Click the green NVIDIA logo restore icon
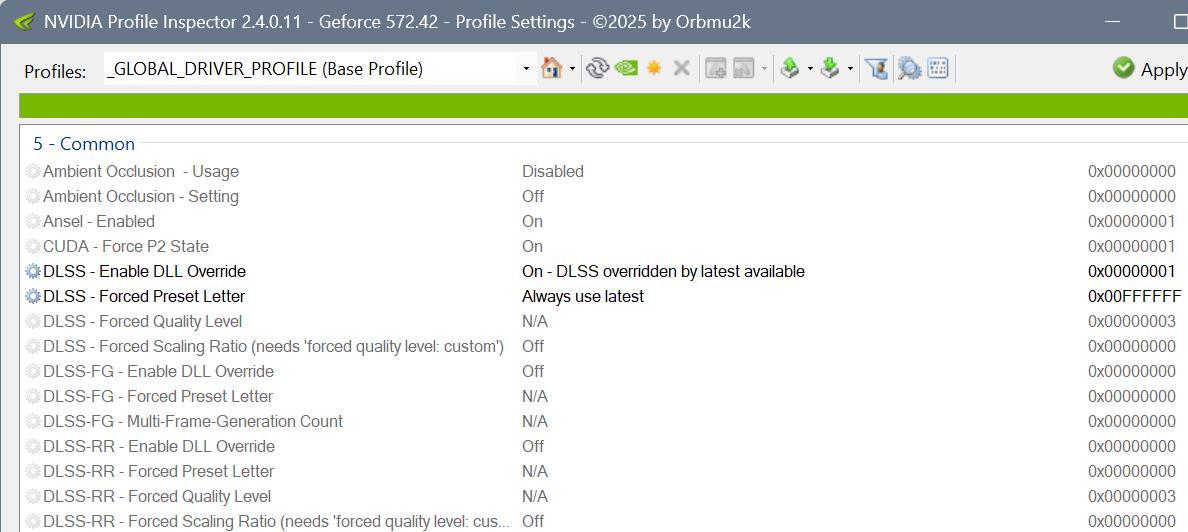 tap(626, 68)
